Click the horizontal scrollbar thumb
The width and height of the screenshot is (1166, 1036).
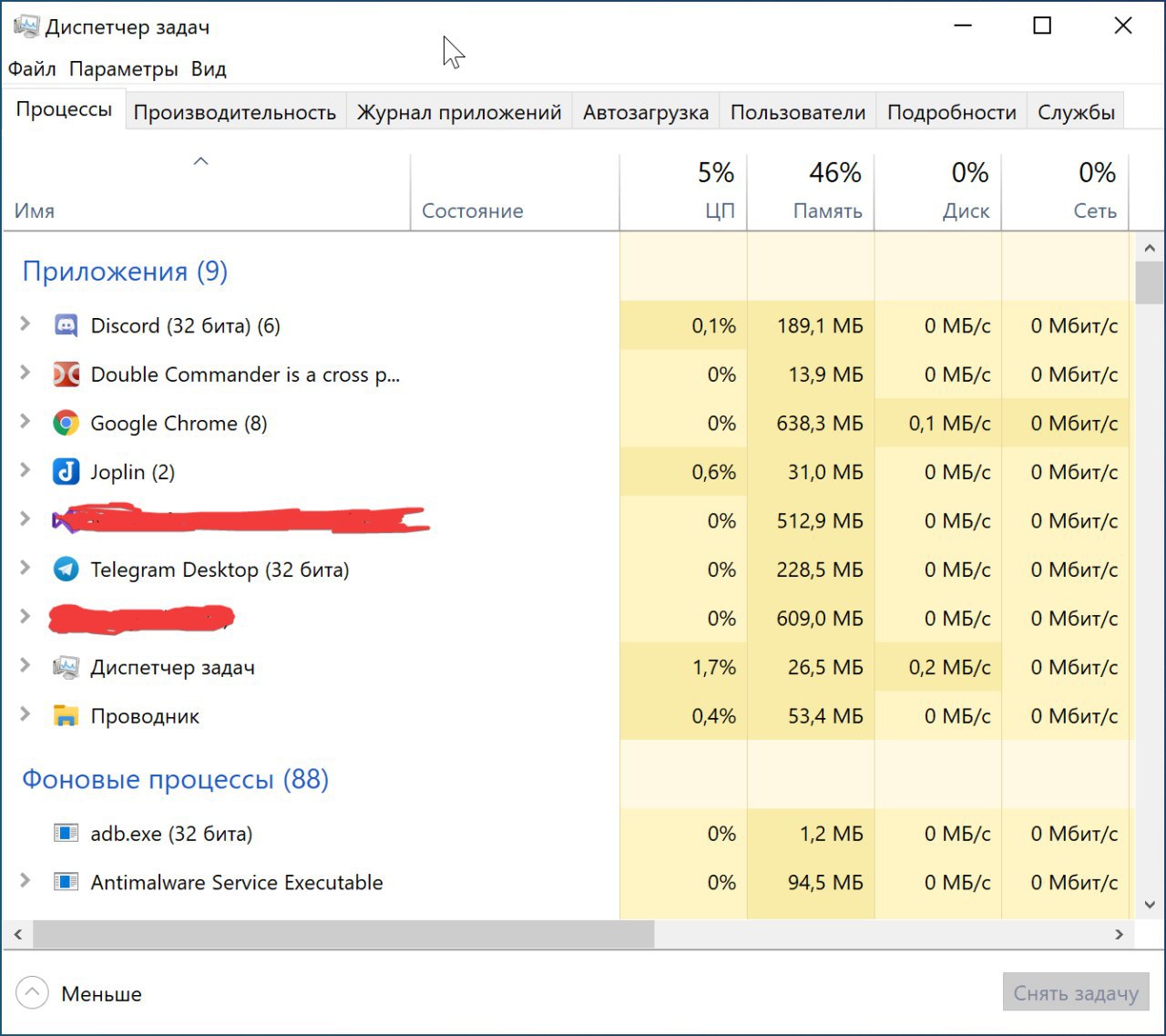point(343,934)
